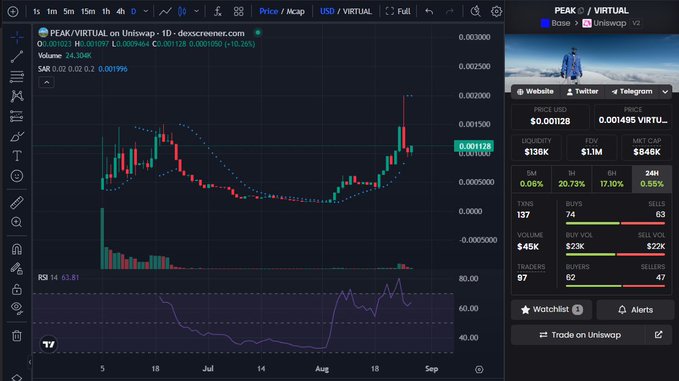Click the RSI 14 indicator legend

(x=58, y=277)
